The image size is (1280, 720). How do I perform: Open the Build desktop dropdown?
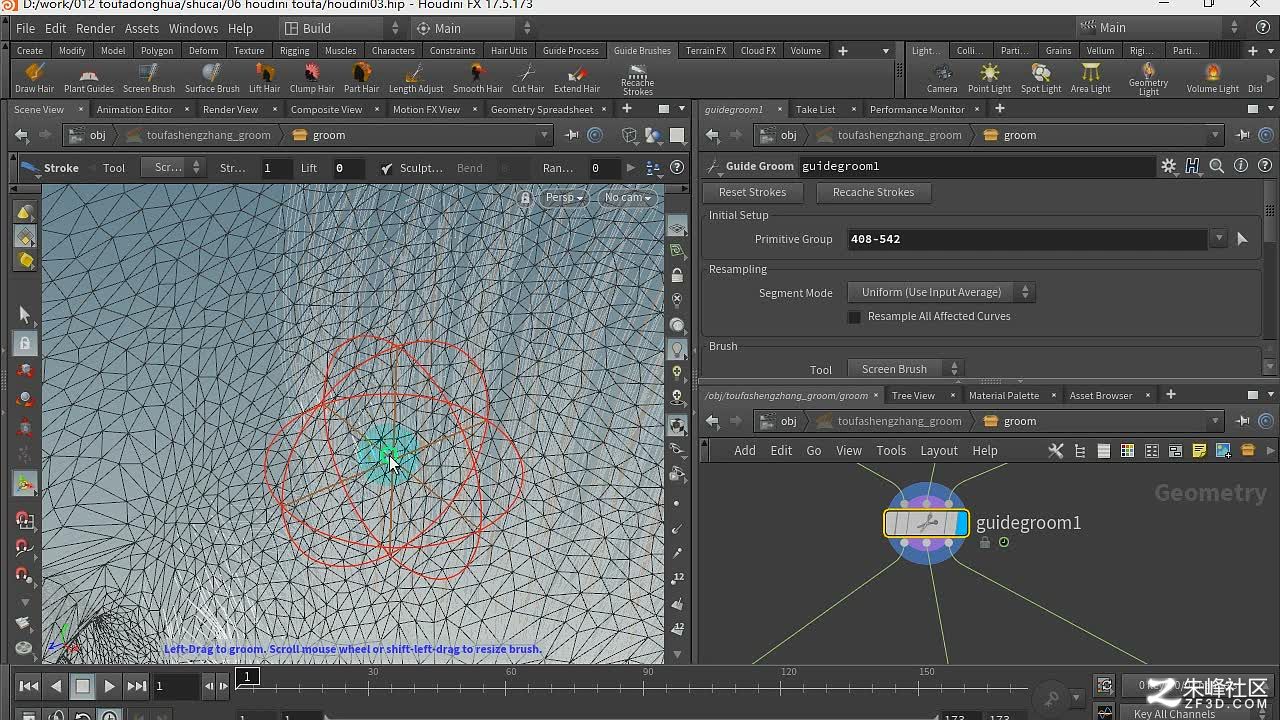click(x=341, y=28)
